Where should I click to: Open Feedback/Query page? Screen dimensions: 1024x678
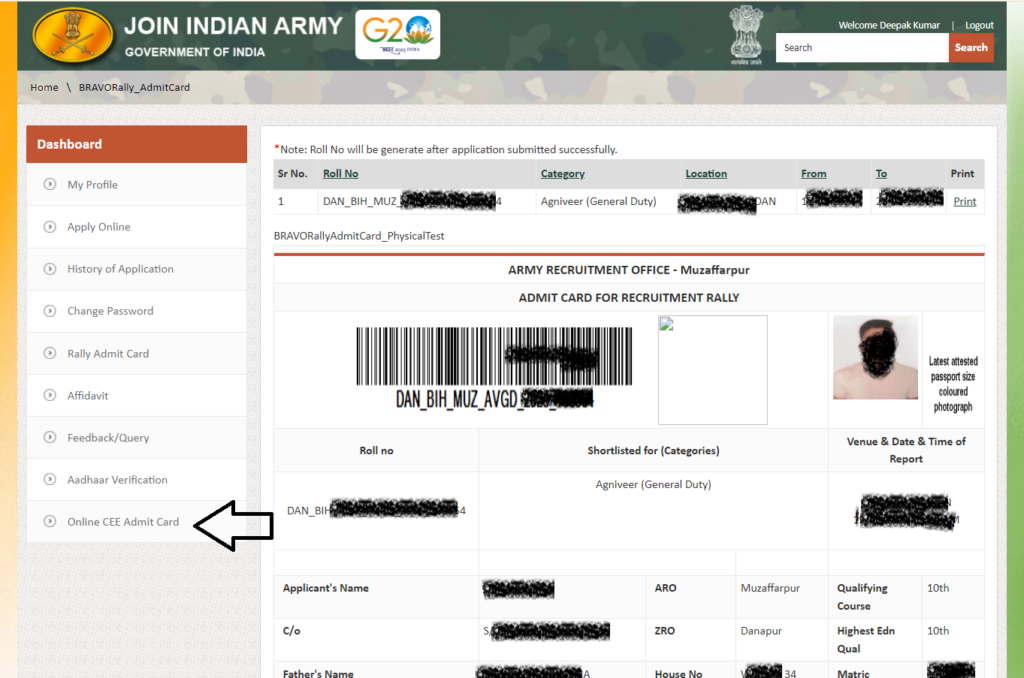click(x=108, y=438)
